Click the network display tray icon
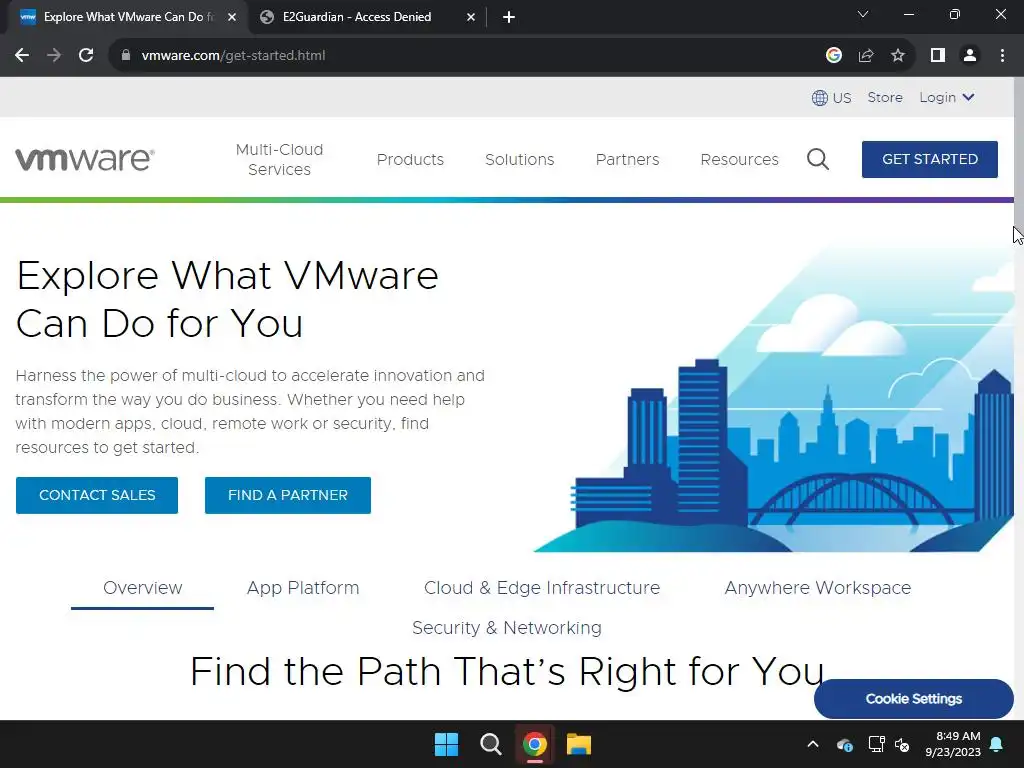Viewport: 1024px width, 768px height. coord(876,744)
